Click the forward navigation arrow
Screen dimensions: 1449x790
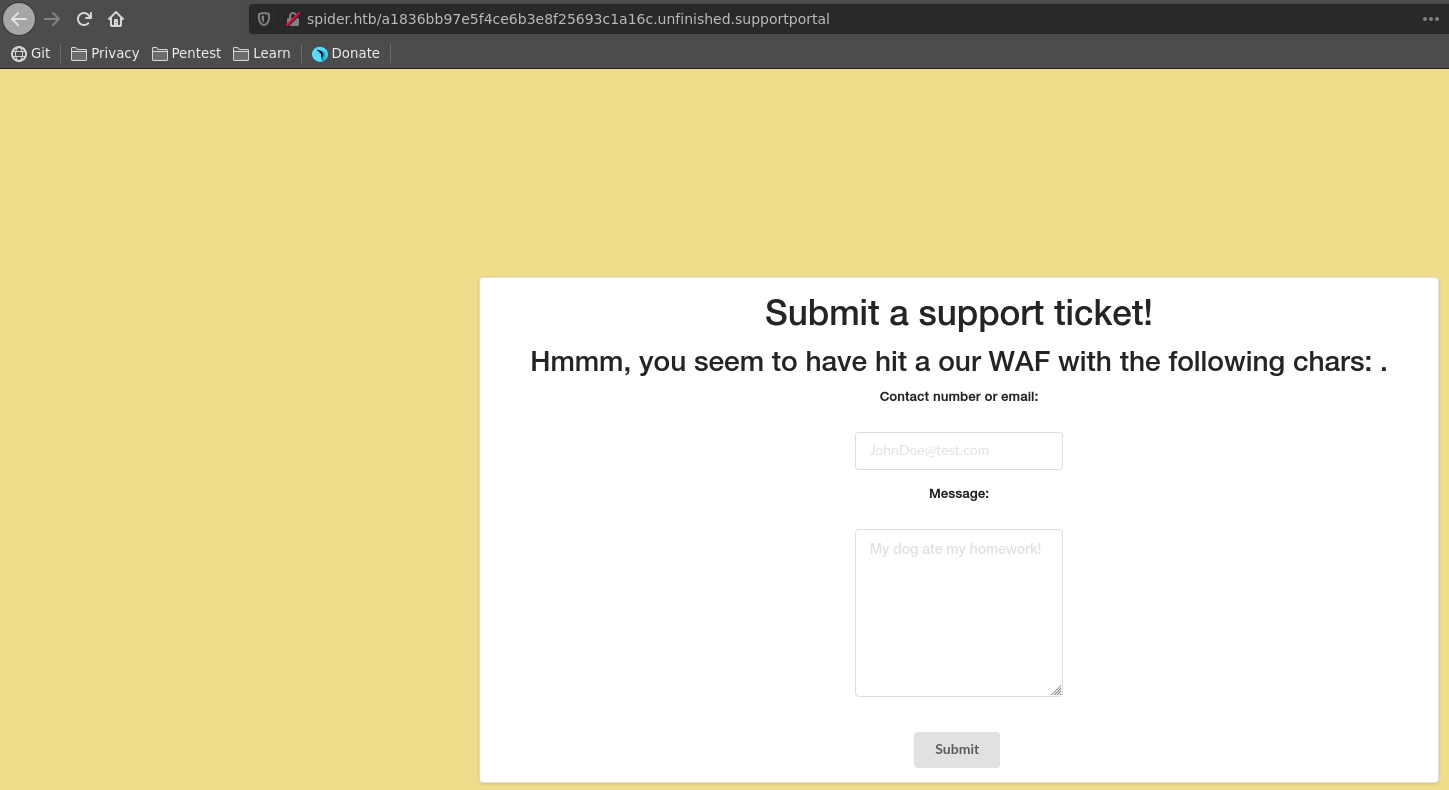52,19
